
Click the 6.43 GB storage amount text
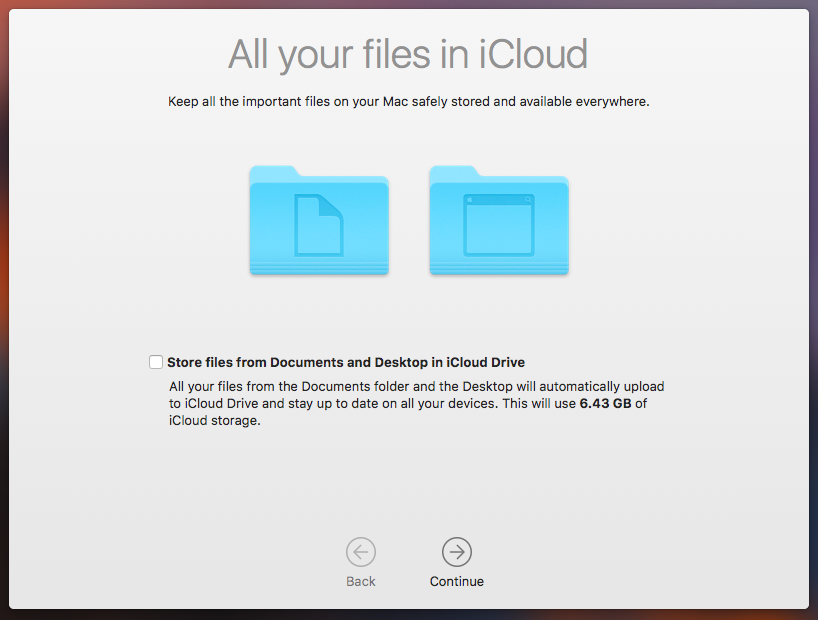(x=606, y=404)
